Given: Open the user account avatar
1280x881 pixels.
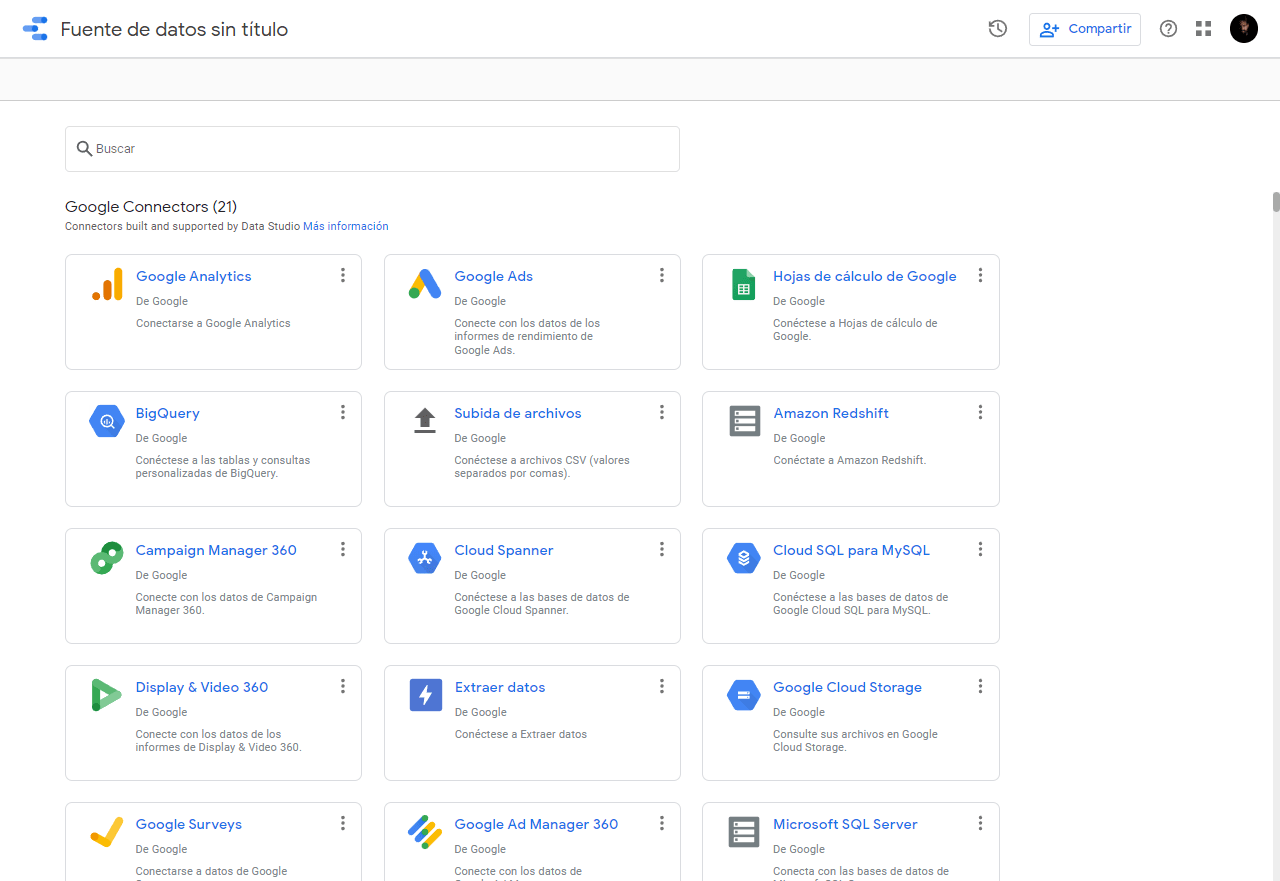Looking at the screenshot, I should coord(1244,29).
